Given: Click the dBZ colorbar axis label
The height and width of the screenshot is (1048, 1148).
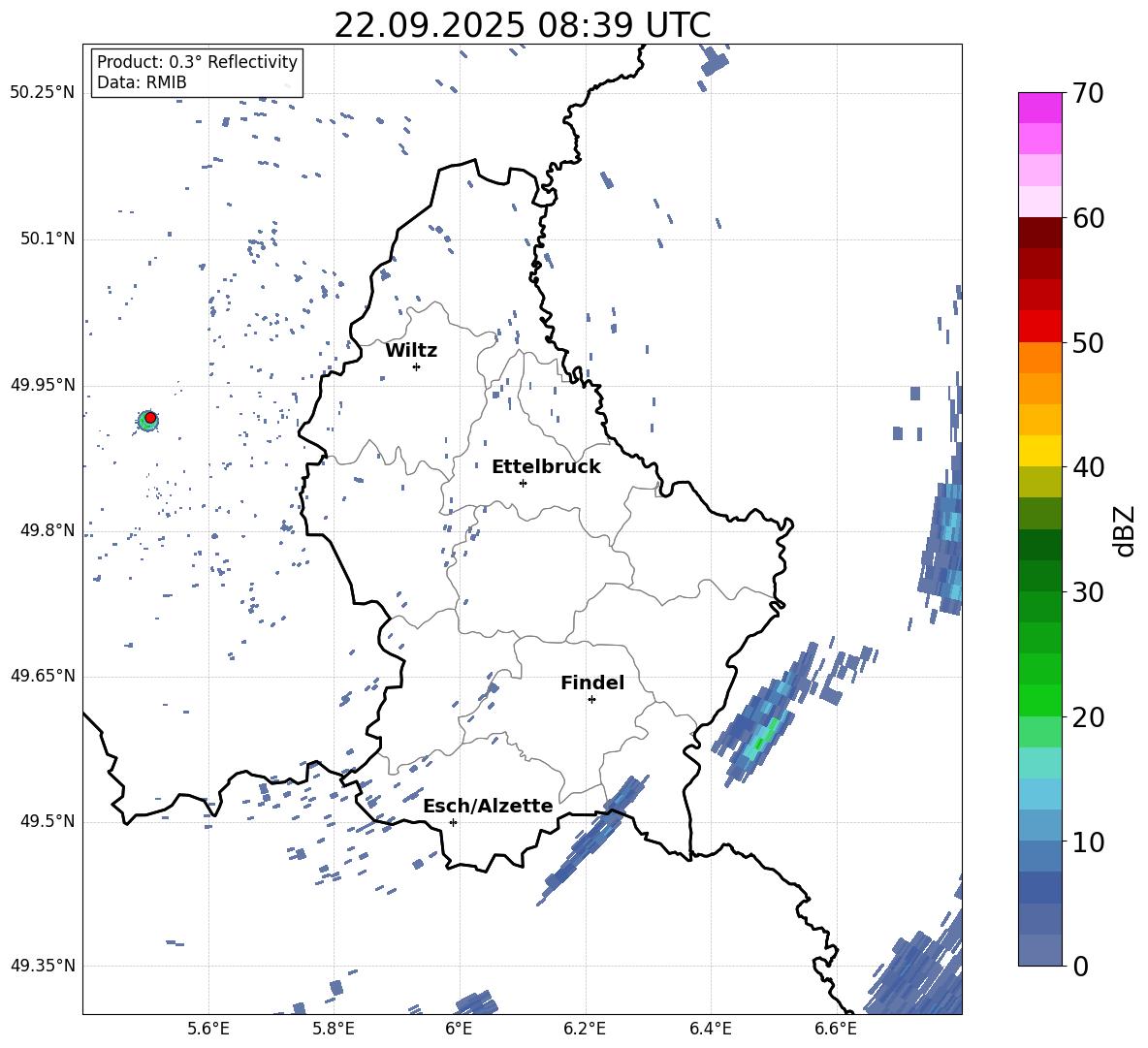Looking at the screenshot, I should [1126, 530].
